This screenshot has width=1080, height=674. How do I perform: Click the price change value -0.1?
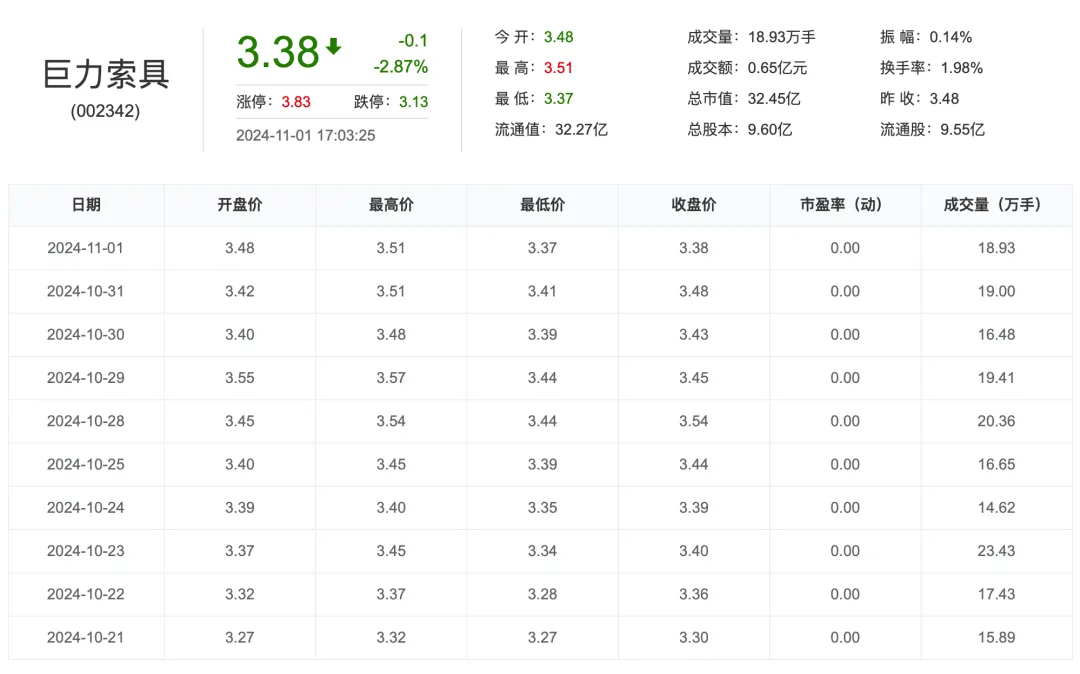(x=413, y=41)
